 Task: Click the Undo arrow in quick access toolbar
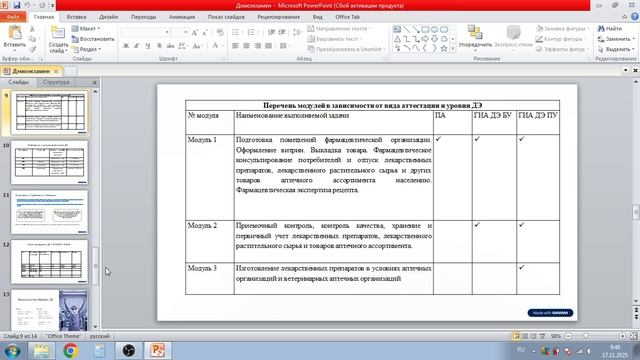[28, 5]
